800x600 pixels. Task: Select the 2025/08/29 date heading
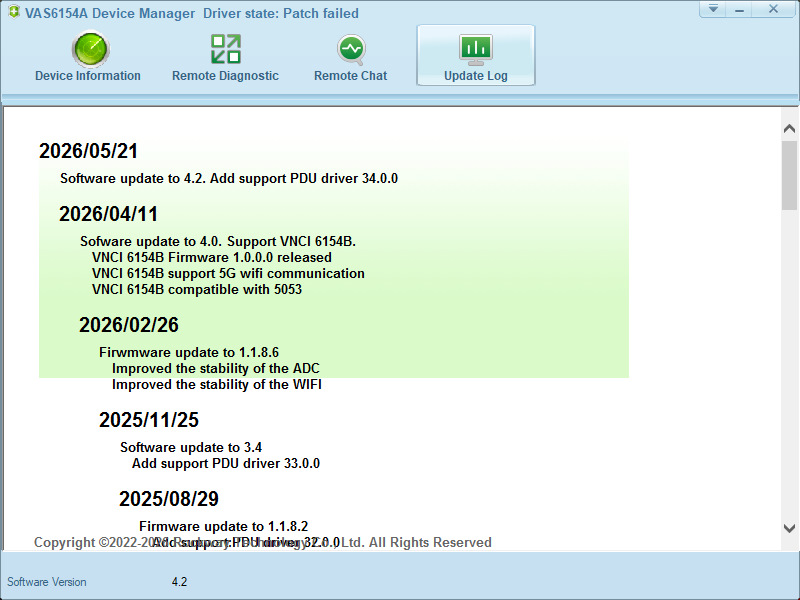(169, 499)
